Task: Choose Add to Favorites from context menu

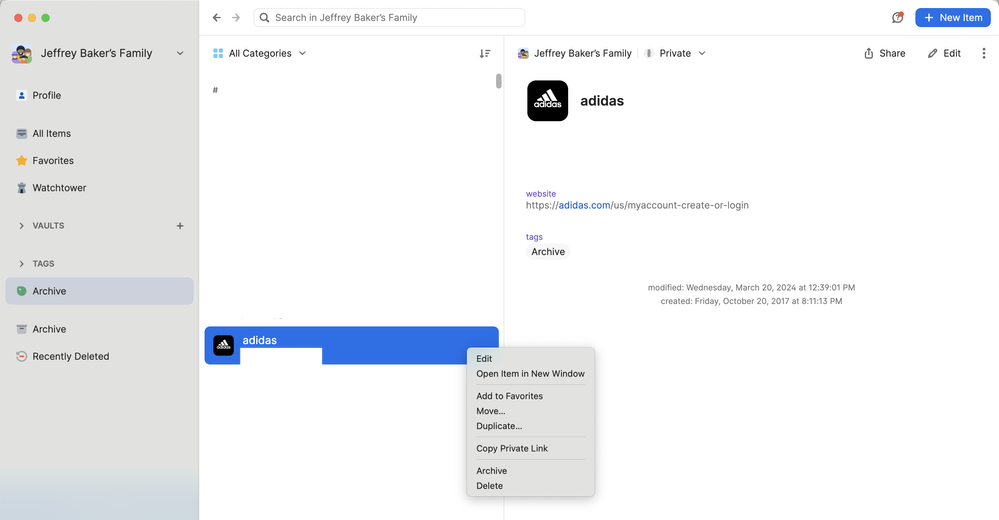Action: [x=509, y=396]
